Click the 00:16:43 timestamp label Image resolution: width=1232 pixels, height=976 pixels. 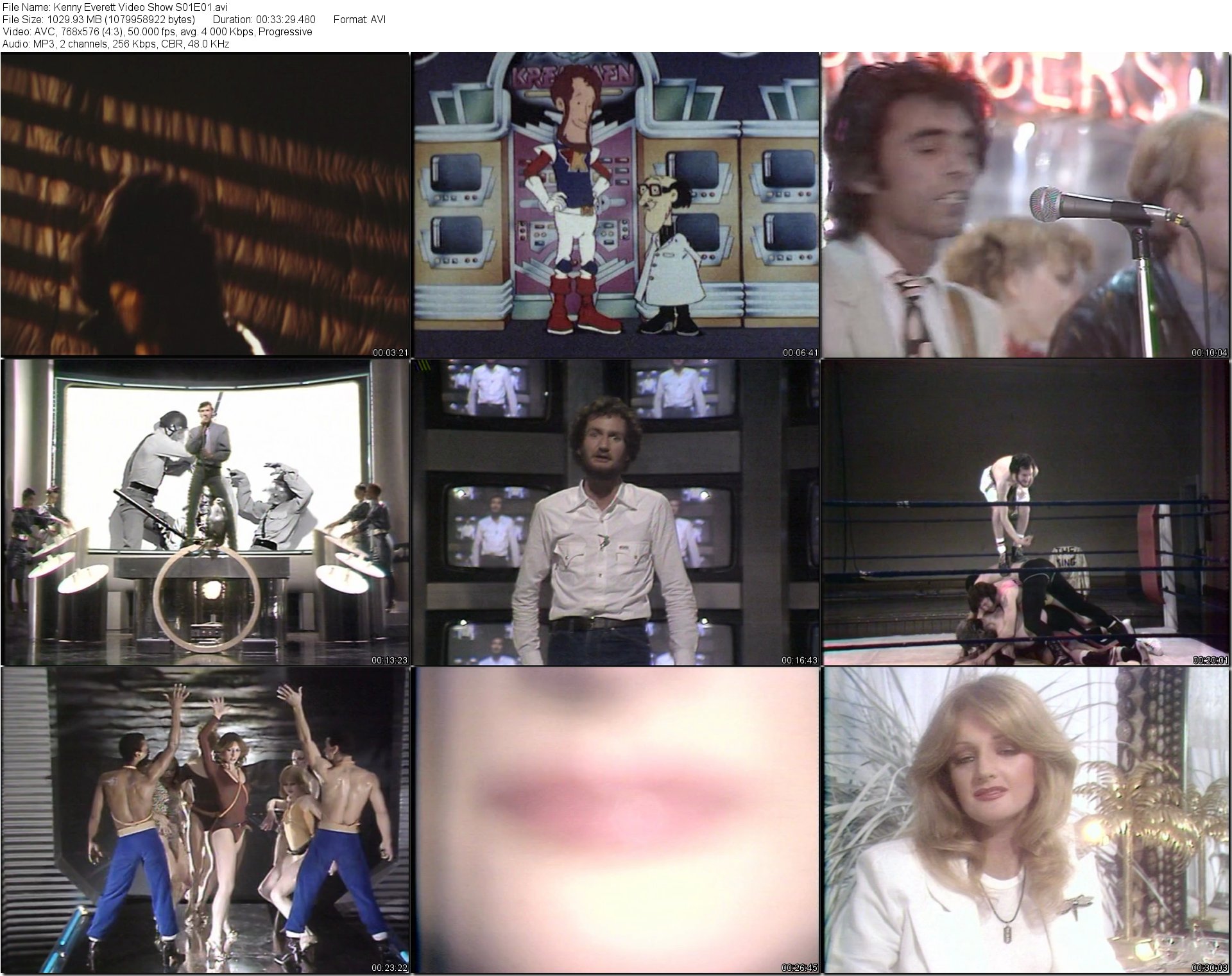tap(799, 660)
